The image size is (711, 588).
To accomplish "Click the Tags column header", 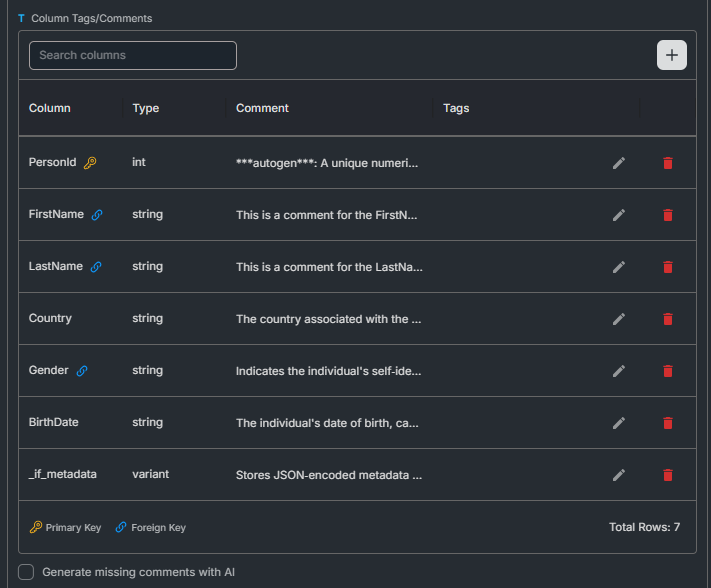I will [456, 108].
